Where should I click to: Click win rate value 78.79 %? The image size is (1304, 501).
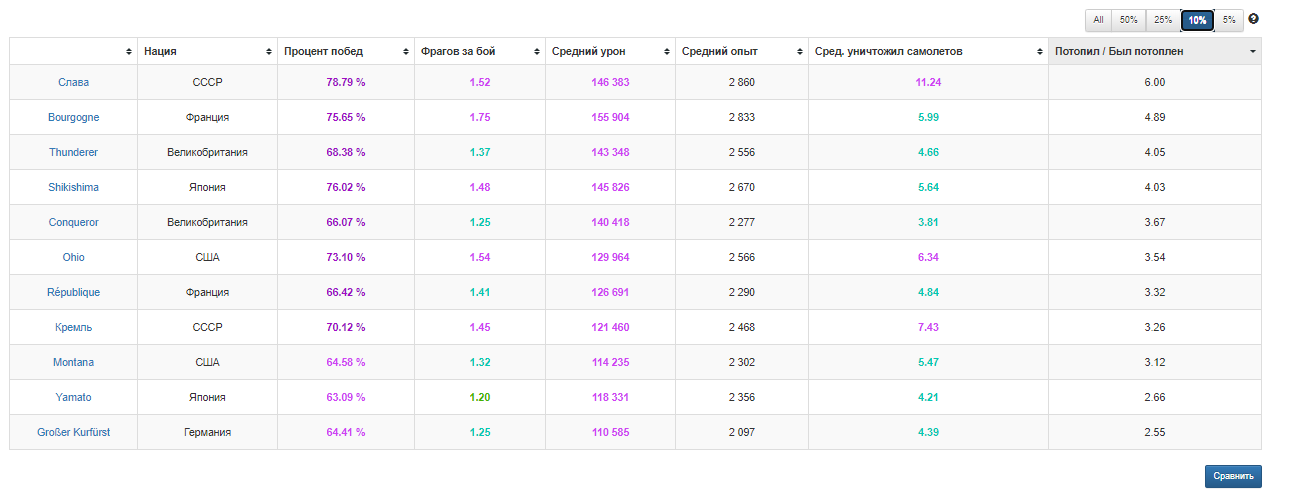[346, 82]
